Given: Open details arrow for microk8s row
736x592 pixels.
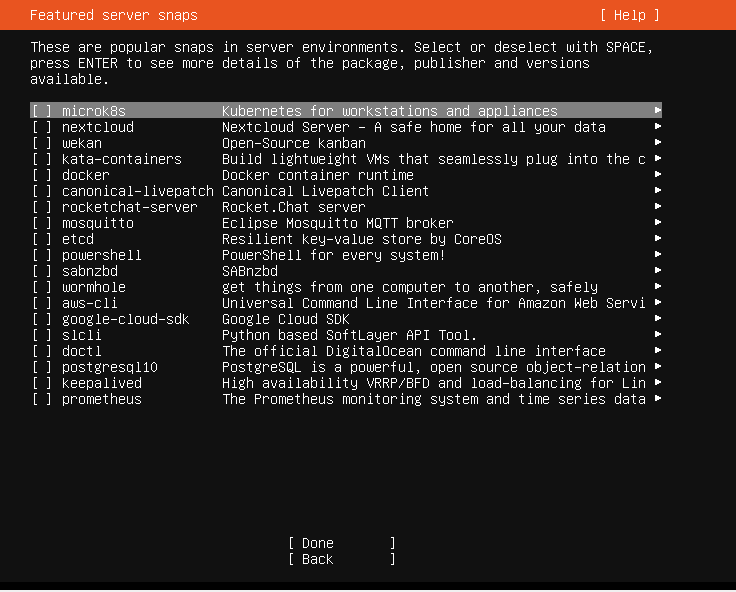Looking at the screenshot, I should coord(658,110).
